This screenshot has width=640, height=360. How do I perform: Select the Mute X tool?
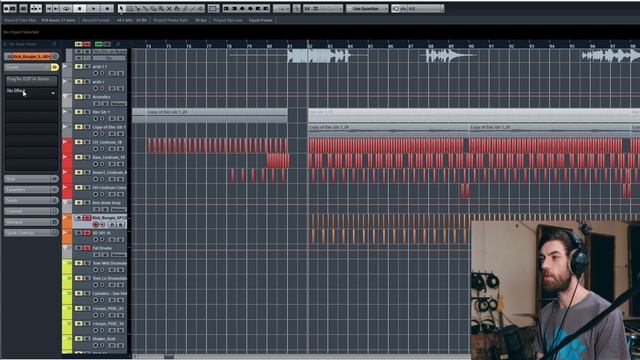tap(169, 8)
